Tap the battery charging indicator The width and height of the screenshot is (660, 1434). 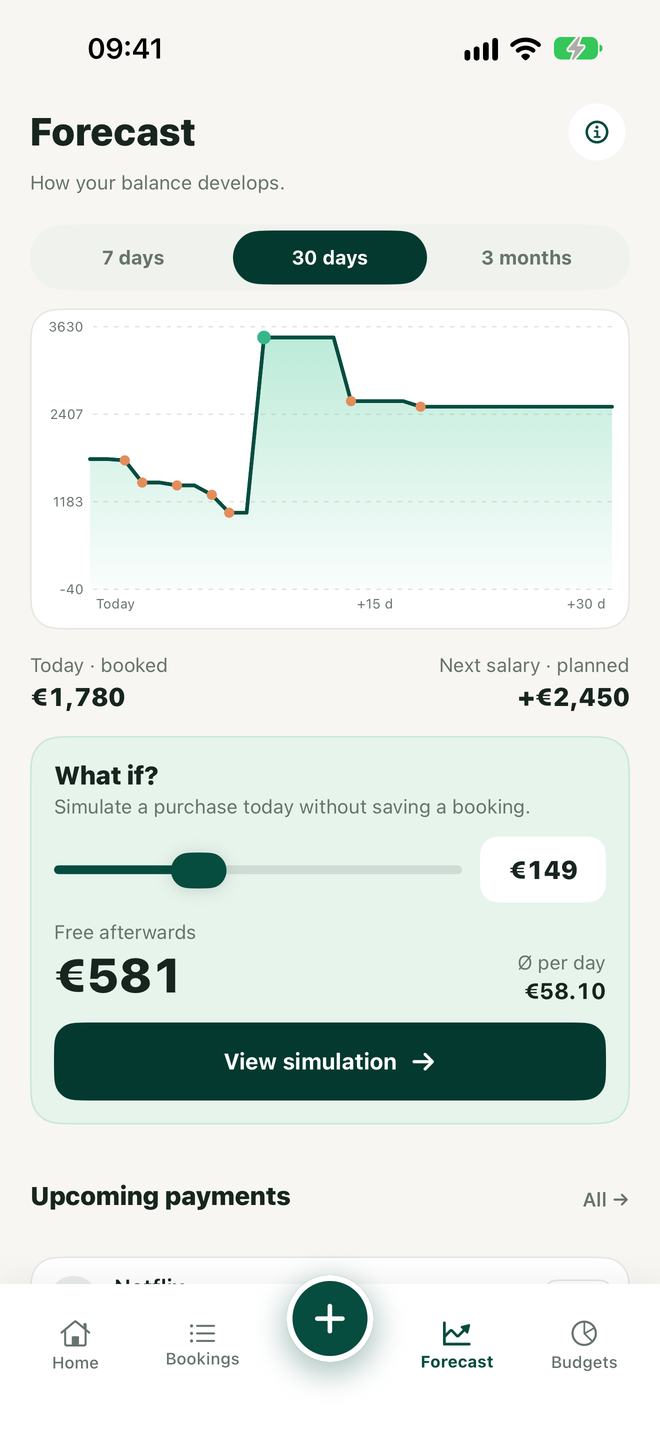coord(578,48)
